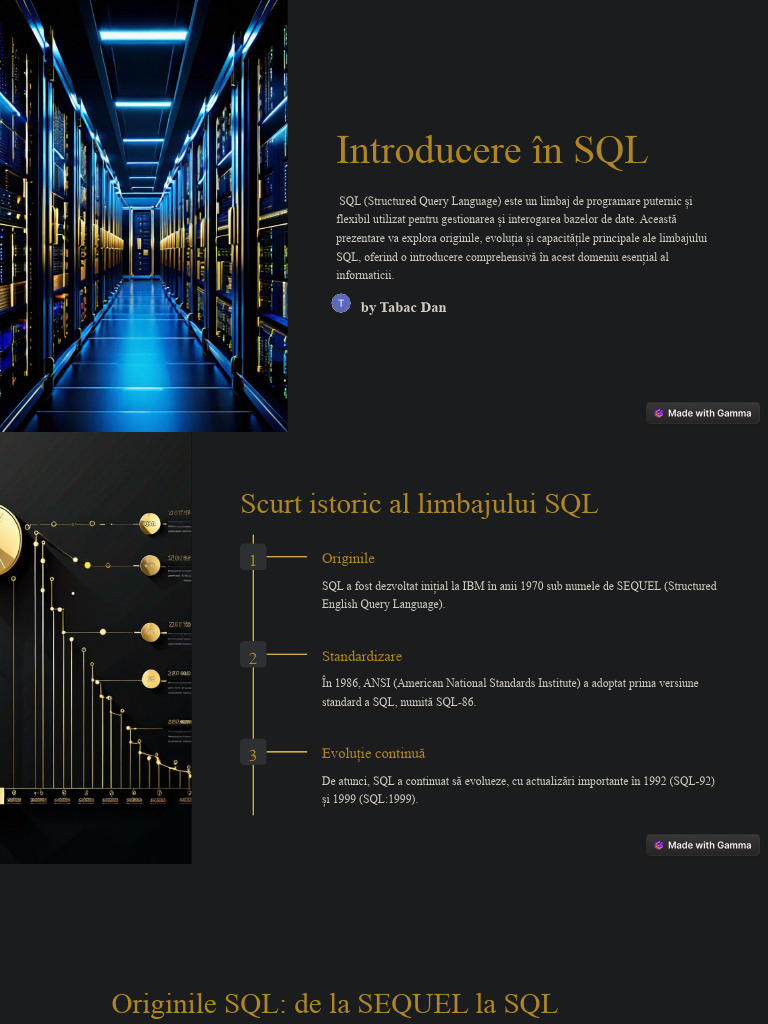Click the 'Standardizare' step title

[362, 656]
